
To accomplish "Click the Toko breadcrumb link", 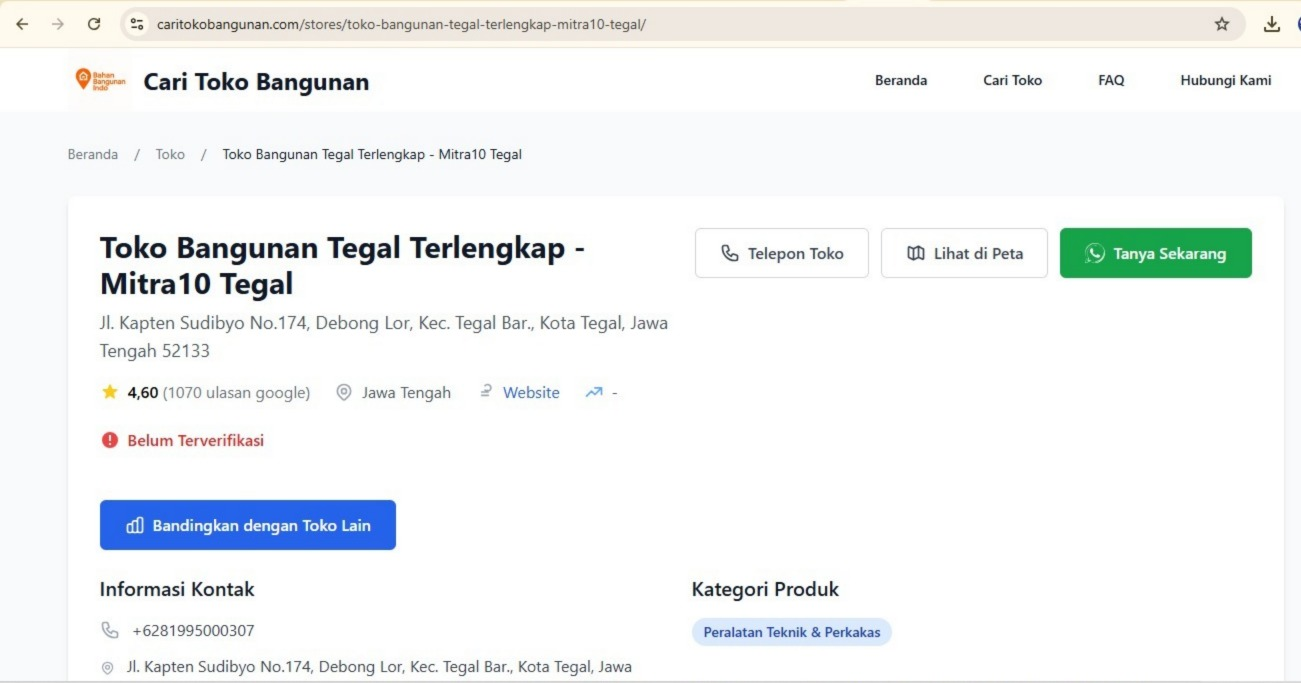I will [170, 154].
